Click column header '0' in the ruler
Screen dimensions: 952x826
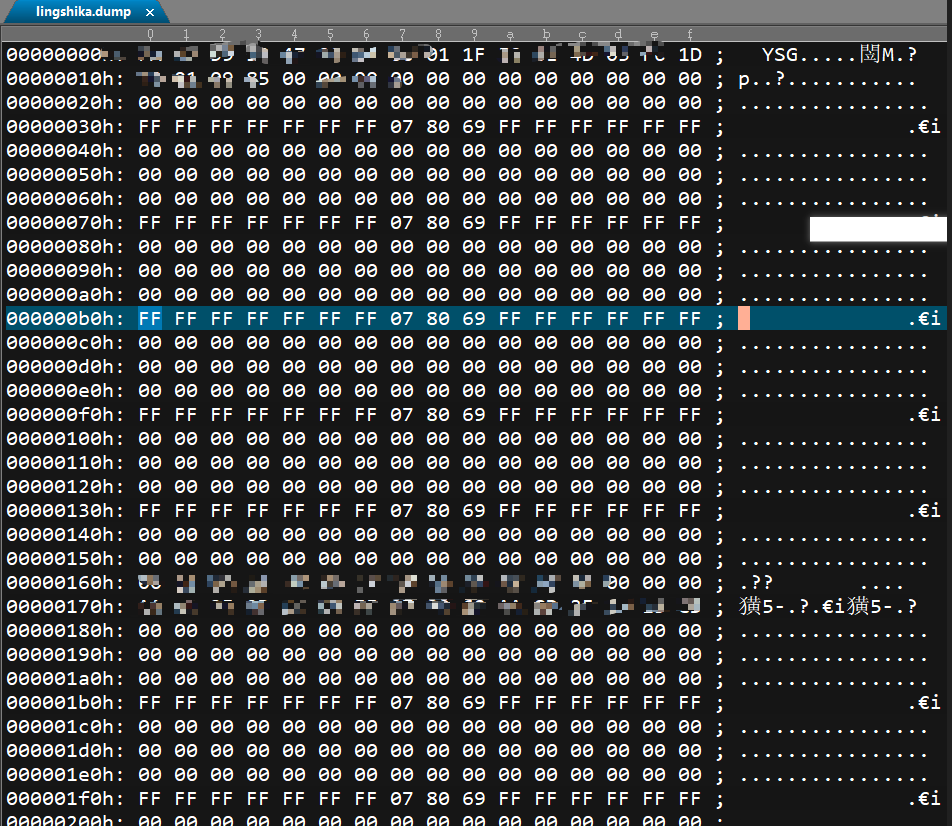click(150, 35)
